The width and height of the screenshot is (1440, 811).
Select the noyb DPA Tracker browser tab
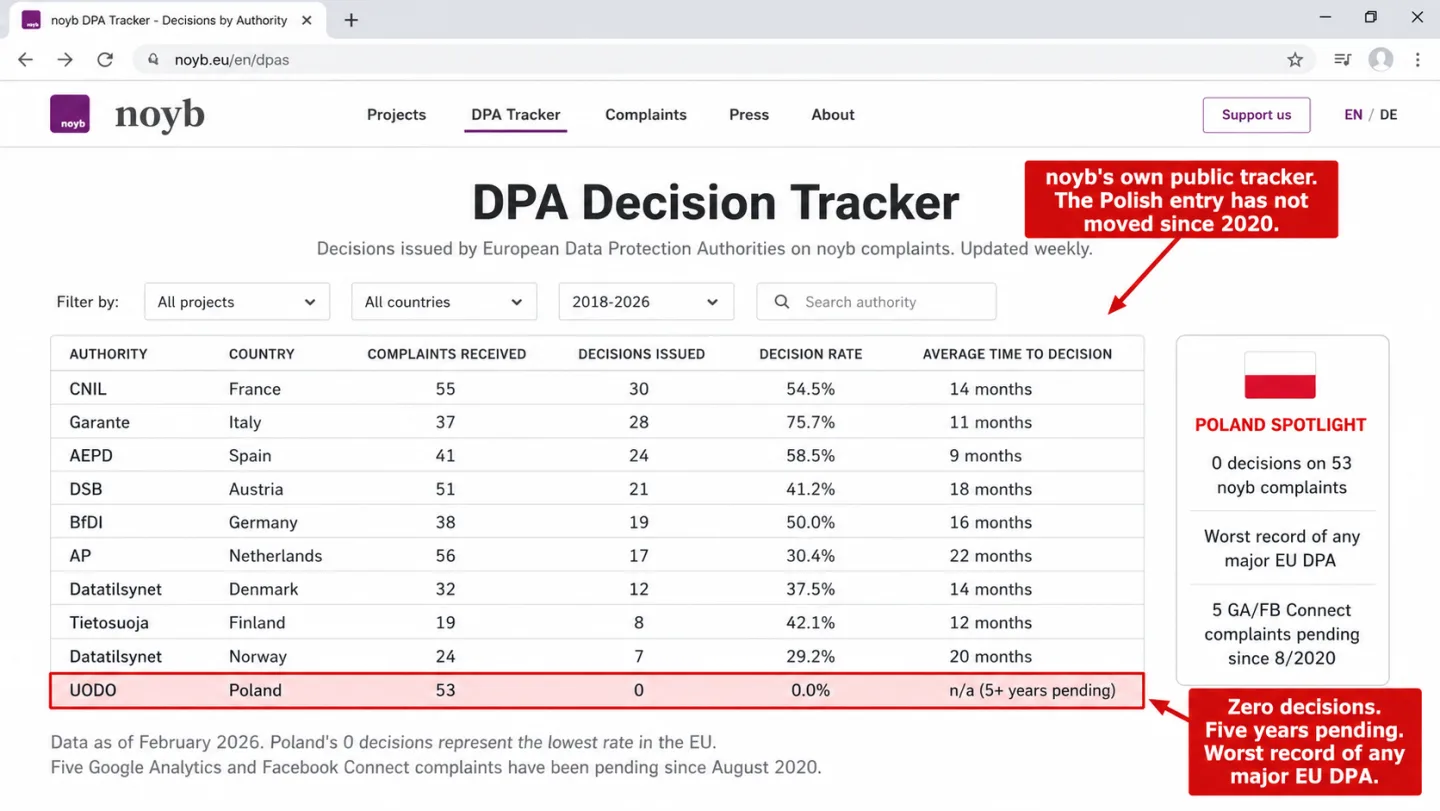pyautogui.click(x=169, y=20)
